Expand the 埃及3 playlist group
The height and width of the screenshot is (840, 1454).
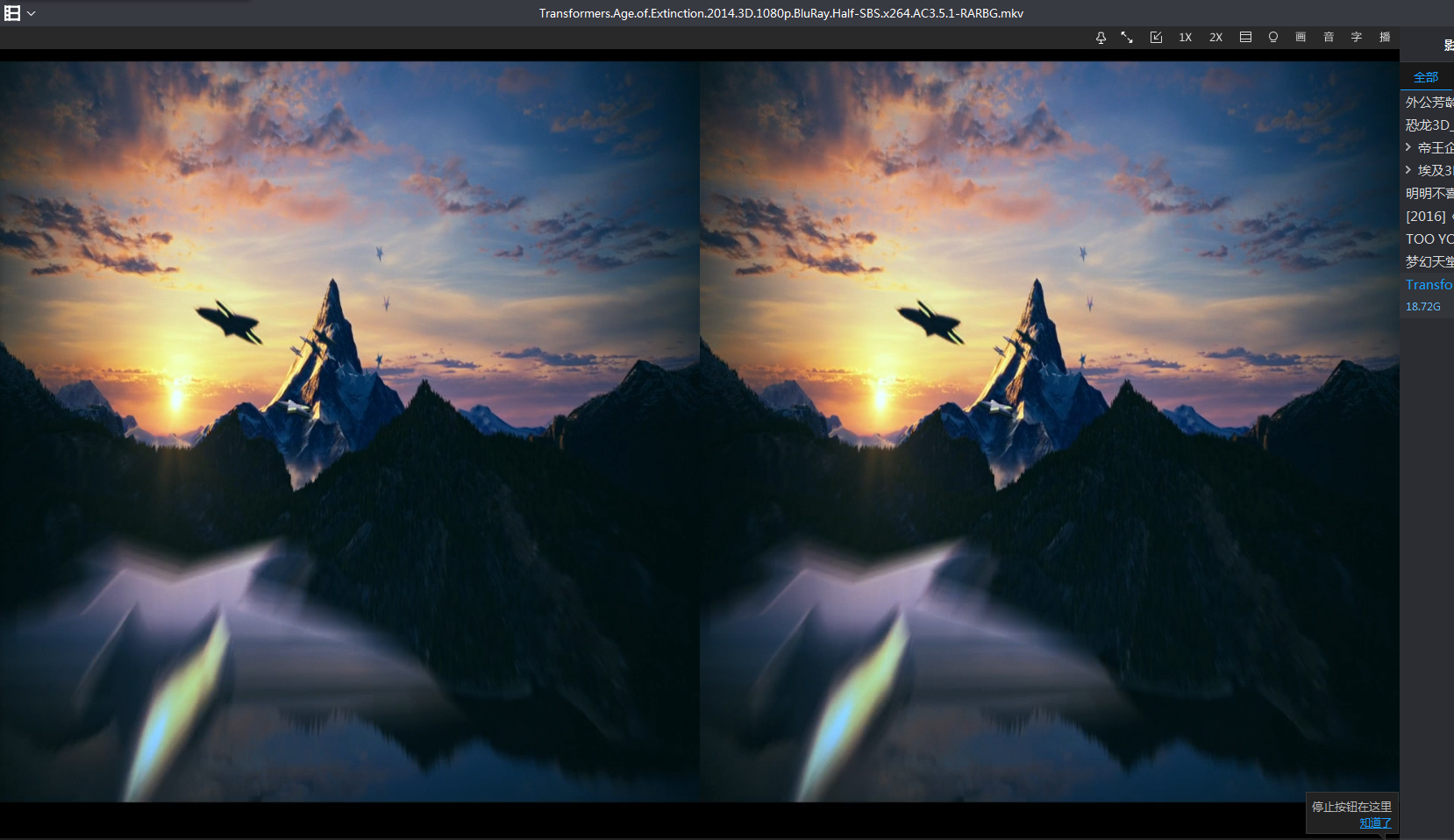pyautogui.click(x=1408, y=170)
